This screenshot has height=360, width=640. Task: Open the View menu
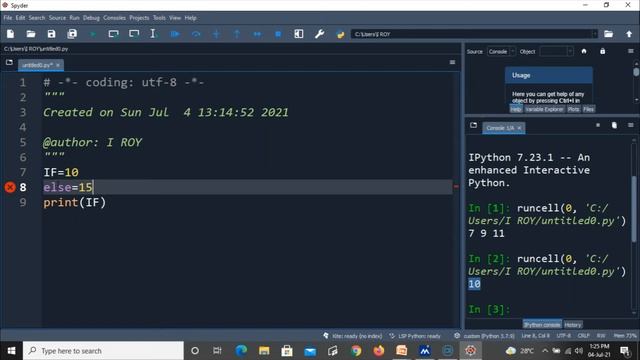click(x=175, y=18)
